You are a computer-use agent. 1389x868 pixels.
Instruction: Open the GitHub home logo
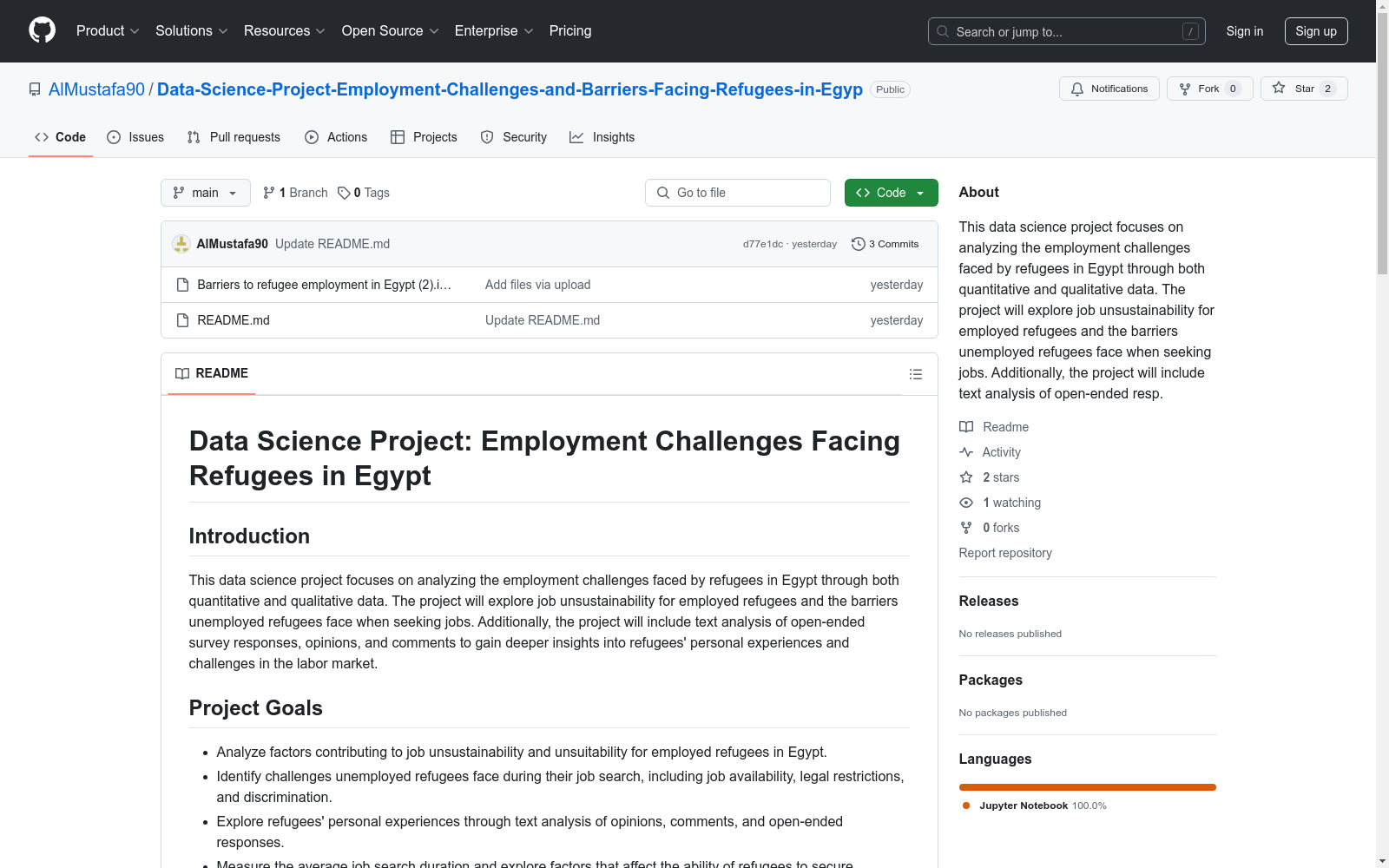click(x=42, y=30)
